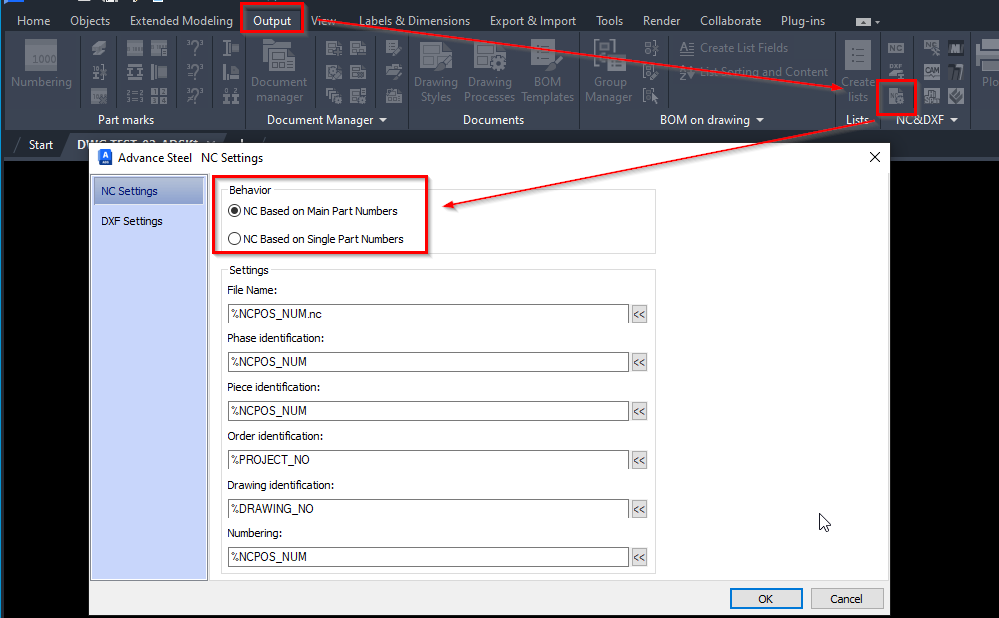Image resolution: width=999 pixels, height=618 pixels.
Task: Select NC Based on Single Part Numbers
Action: (x=233, y=237)
